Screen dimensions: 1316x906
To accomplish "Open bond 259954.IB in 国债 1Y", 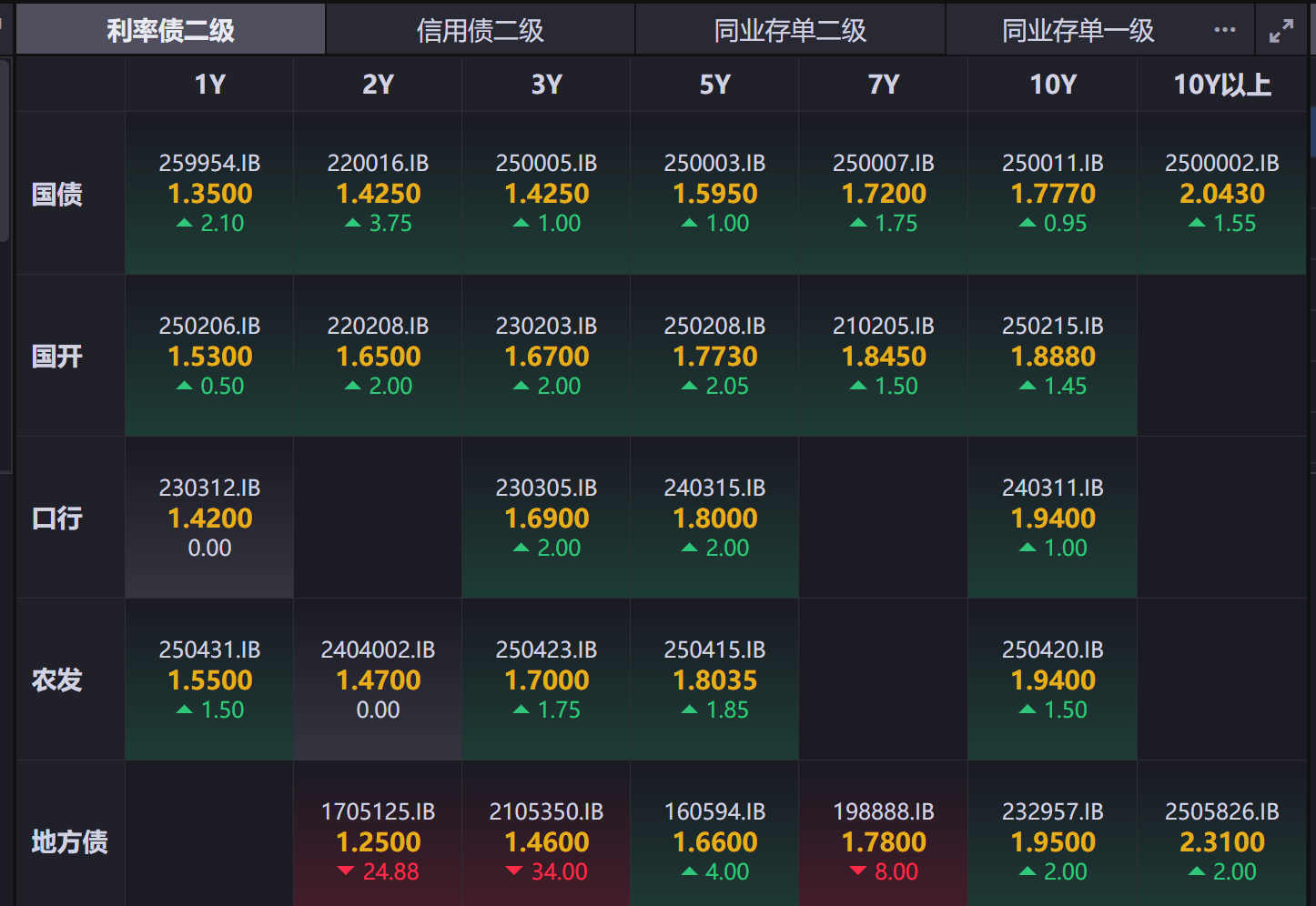I will click(209, 193).
